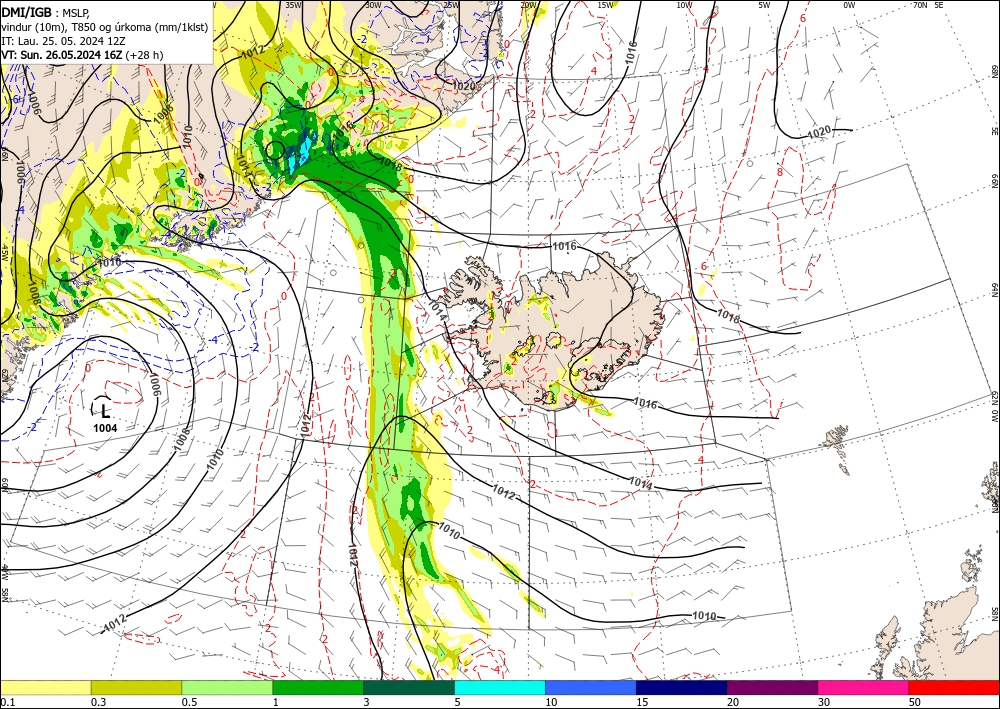
Task: Click the '20' legend value
Action: point(733,702)
